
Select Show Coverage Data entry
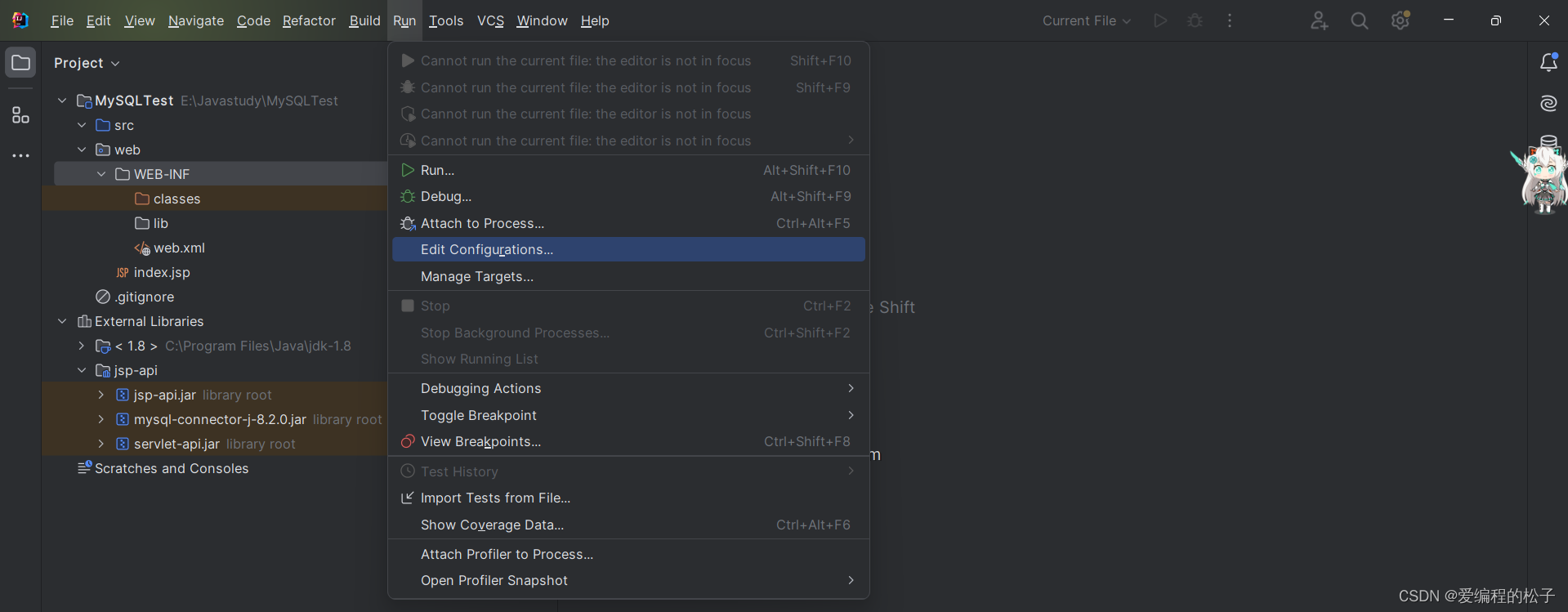tap(628, 525)
